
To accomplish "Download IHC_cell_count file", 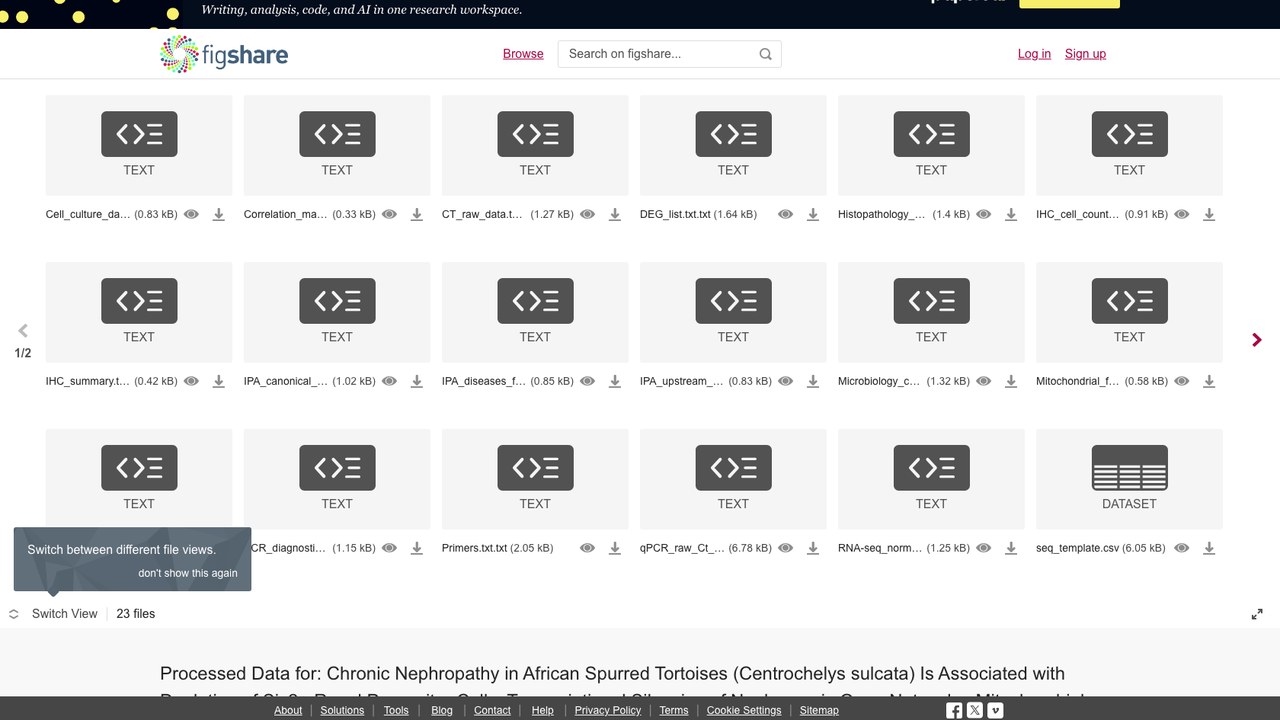I will tap(1208, 214).
